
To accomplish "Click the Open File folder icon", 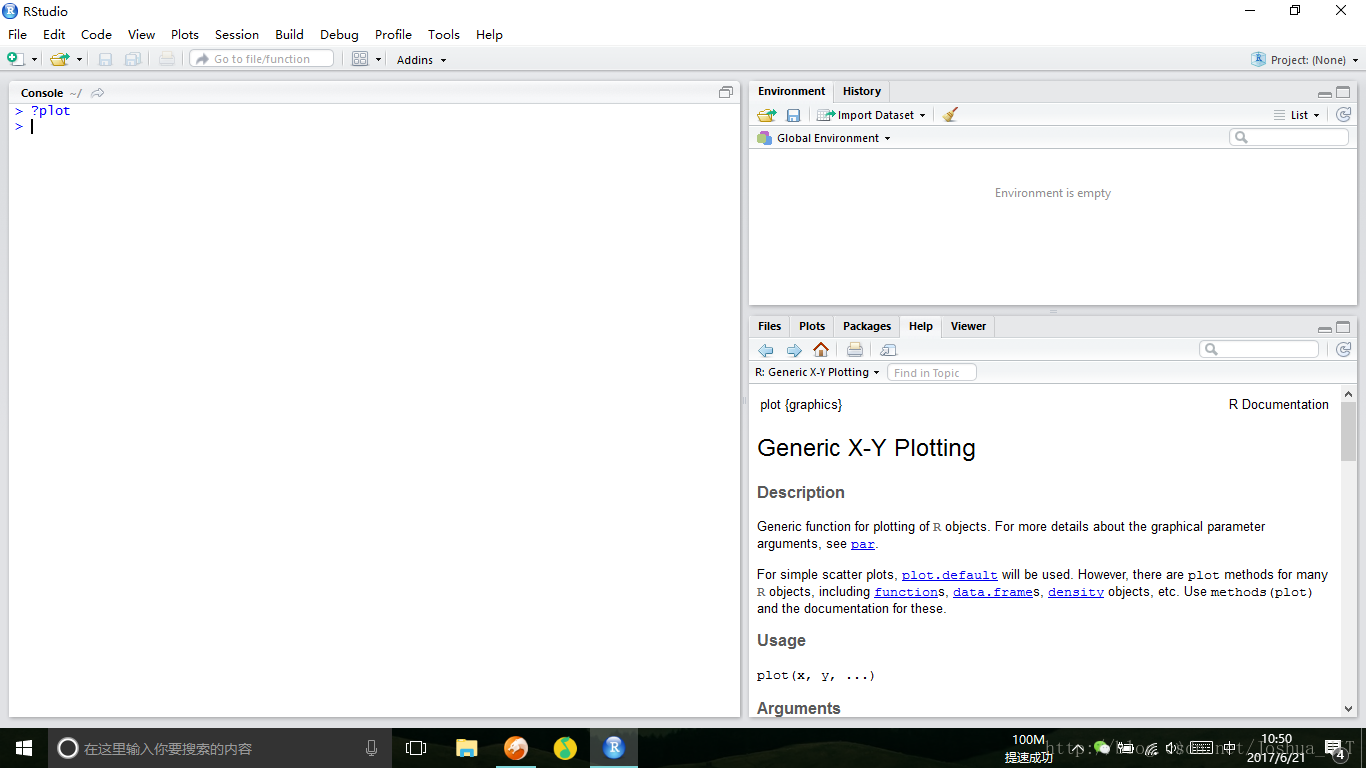I will coord(60,59).
